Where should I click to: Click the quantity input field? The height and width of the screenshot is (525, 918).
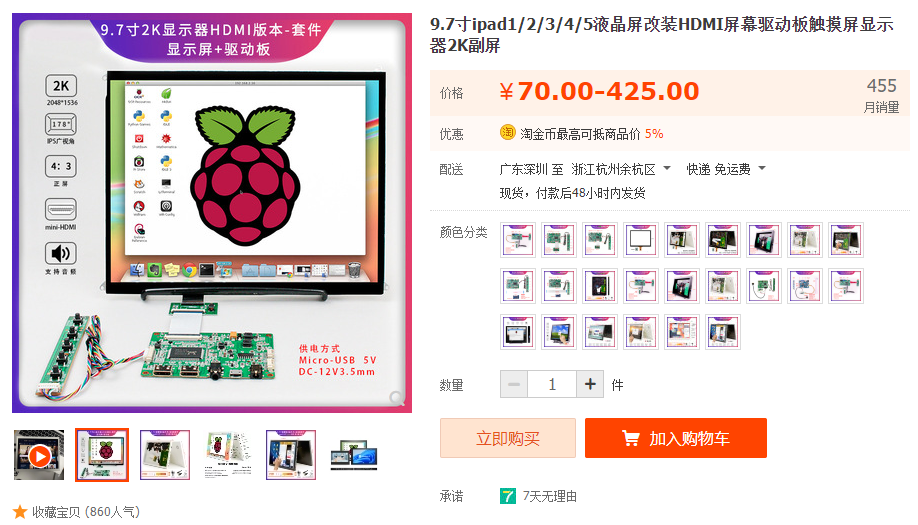[x=552, y=385]
